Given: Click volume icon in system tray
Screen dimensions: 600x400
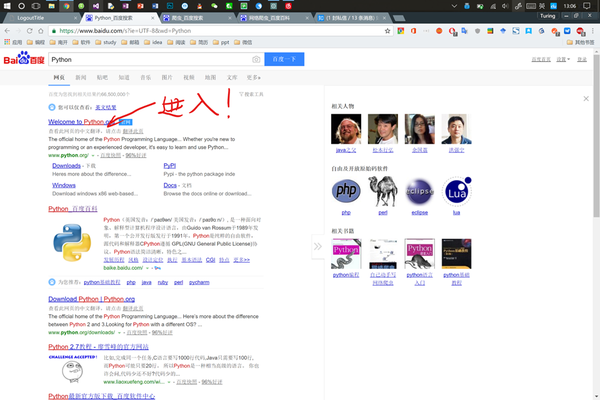Looking at the screenshot, I should 505,6.
